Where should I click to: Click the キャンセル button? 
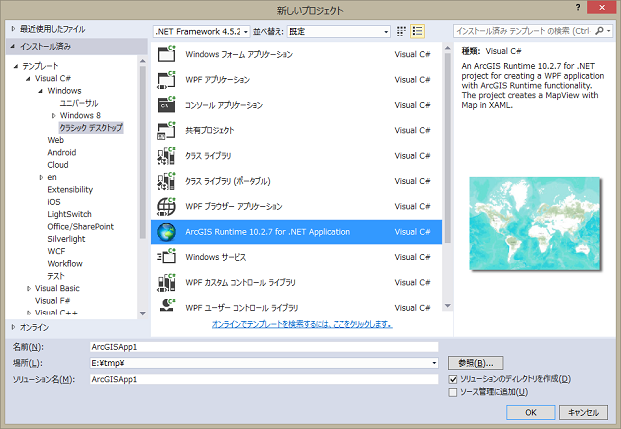(x=583, y=412)
